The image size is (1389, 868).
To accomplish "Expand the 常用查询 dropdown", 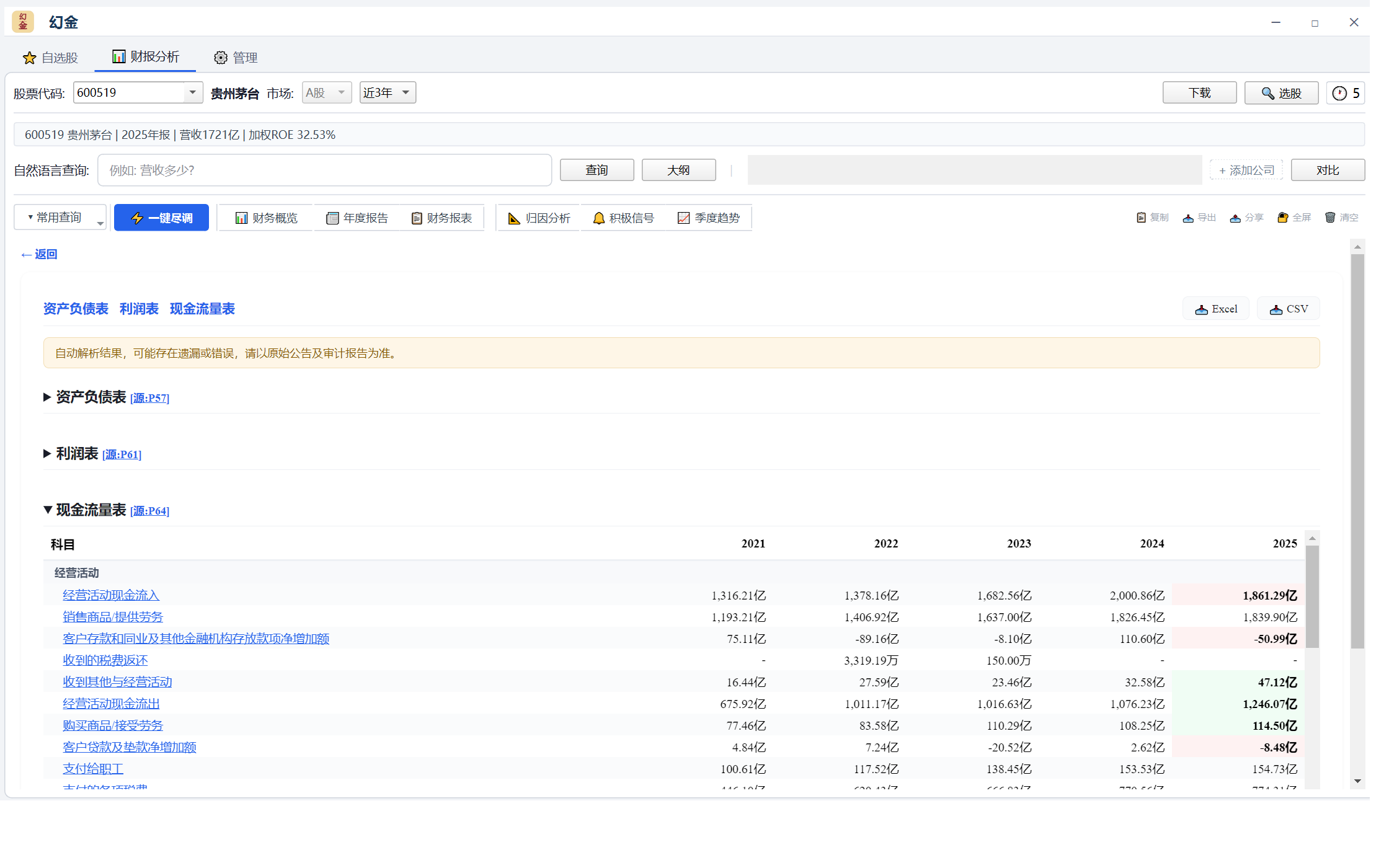I will click(60, 218).
